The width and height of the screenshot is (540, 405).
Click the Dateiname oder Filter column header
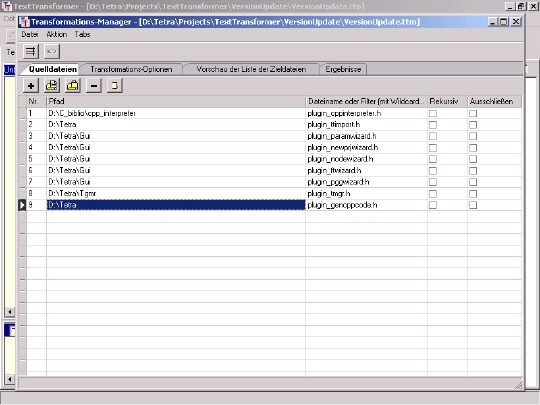(366, 101)
